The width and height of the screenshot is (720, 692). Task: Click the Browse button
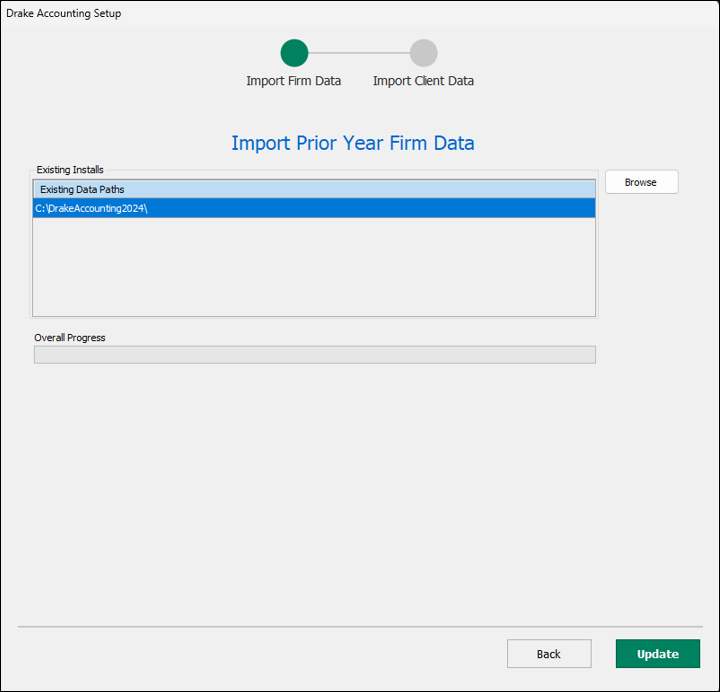pyautogui.click(x=641, y=182)
